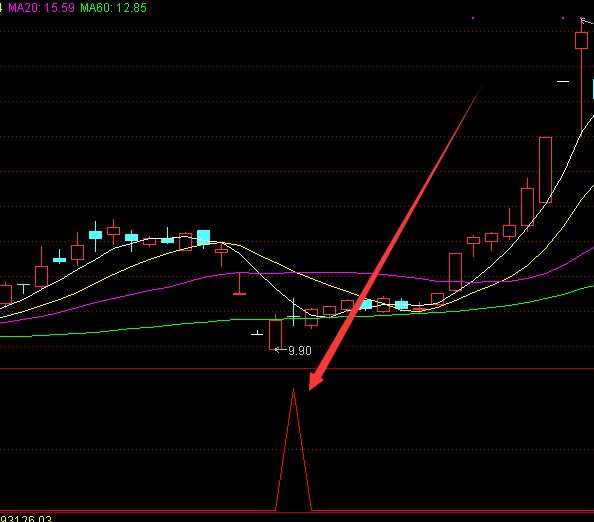Click the small white dash marker near top right
594x522 pixels.
[x=563, y=81]
